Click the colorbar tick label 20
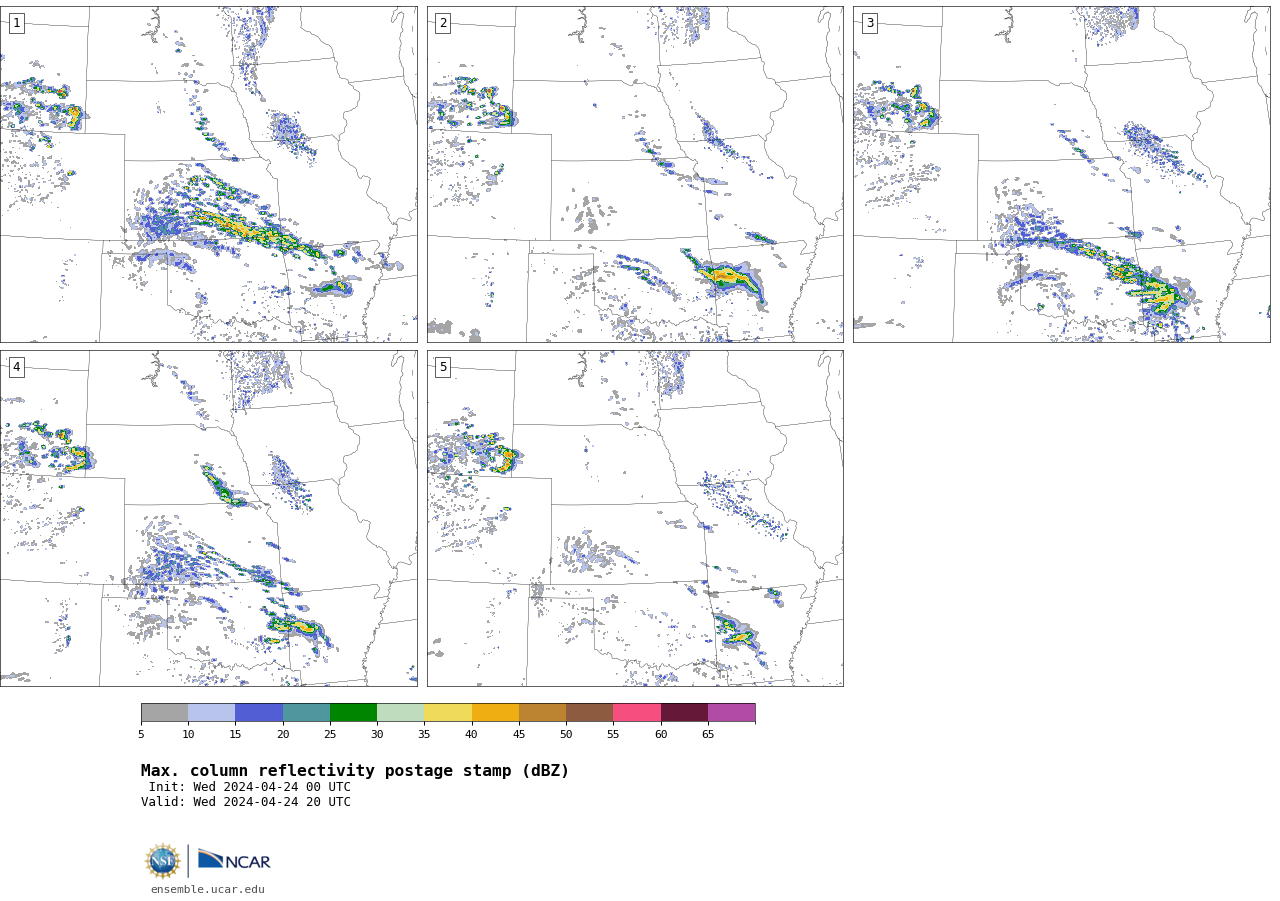This screenshot has width=1280, height=901. tap(283, 735)
